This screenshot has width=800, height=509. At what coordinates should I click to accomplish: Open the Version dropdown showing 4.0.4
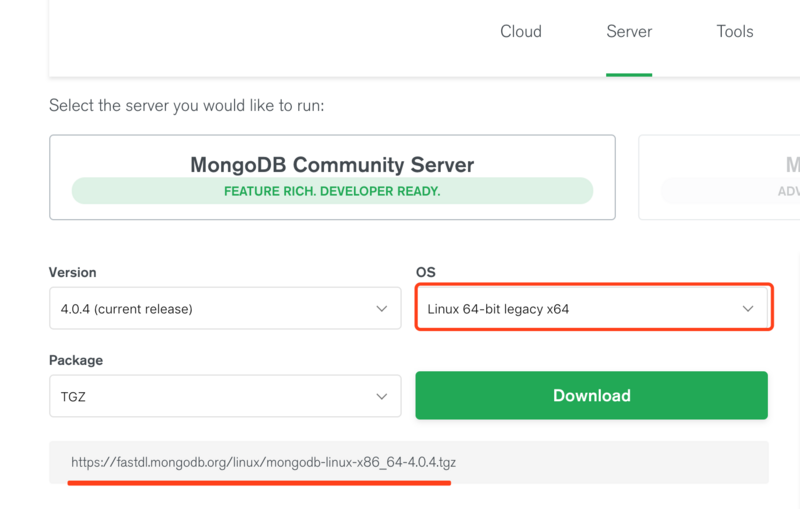(x=225, y=308)
